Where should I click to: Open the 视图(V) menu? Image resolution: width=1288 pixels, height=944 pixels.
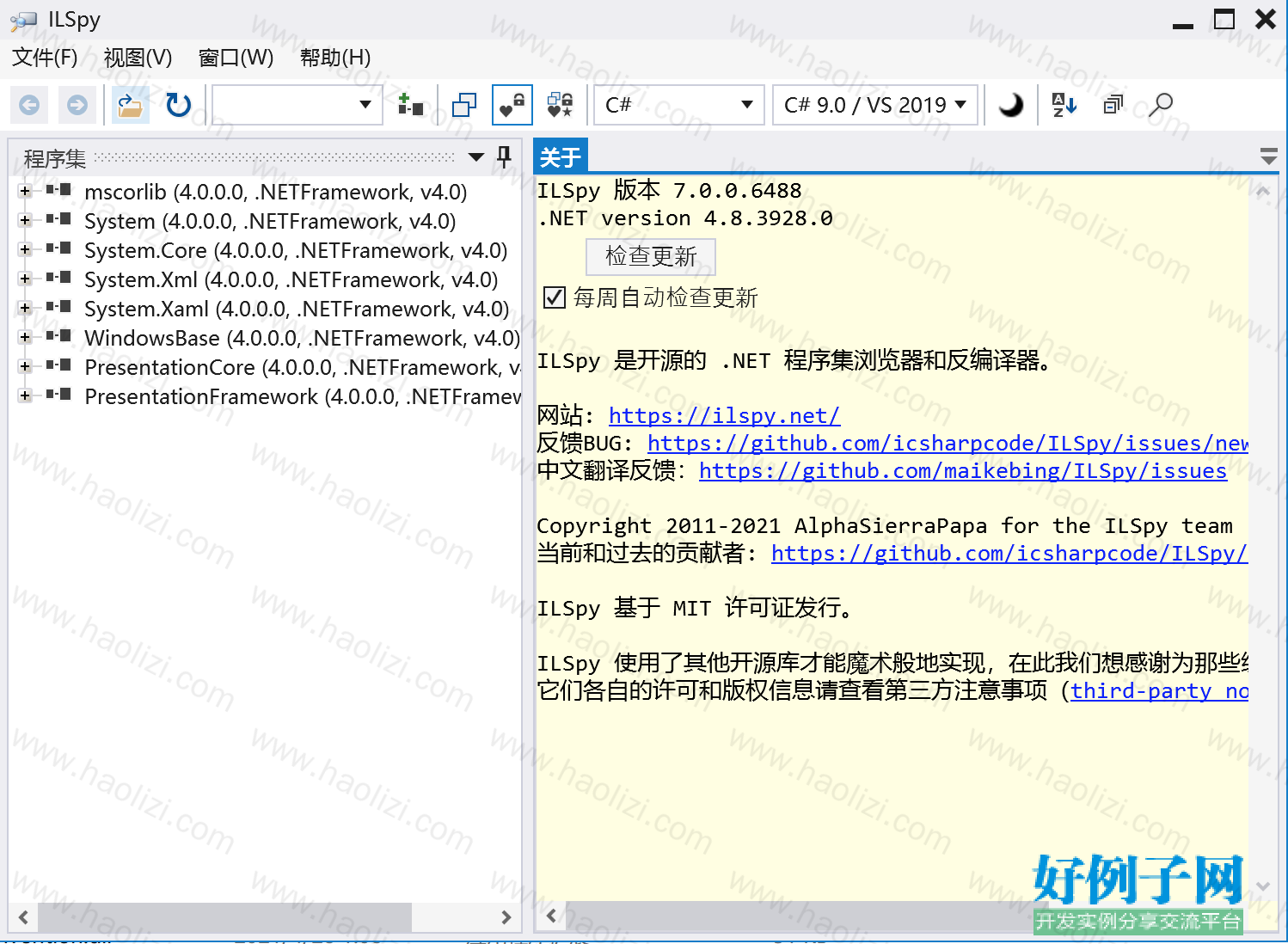point(138,58)
